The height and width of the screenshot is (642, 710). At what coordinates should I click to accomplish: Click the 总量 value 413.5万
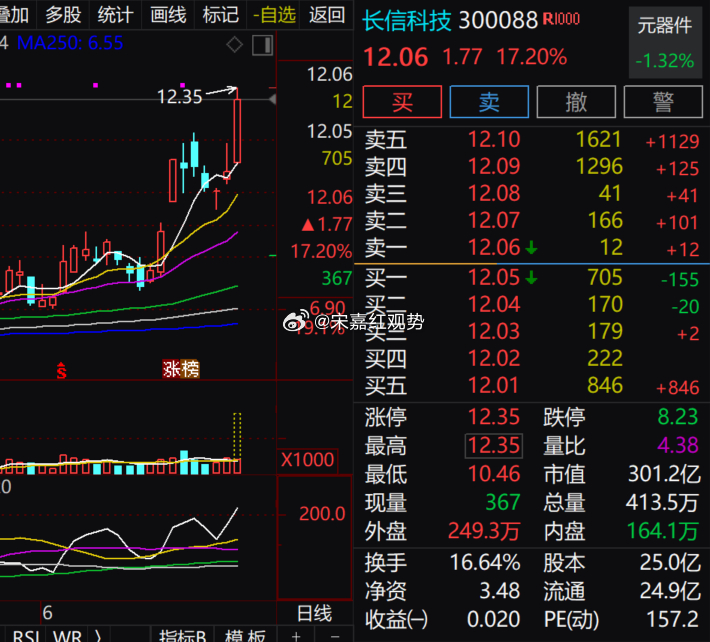click(662, 503)
